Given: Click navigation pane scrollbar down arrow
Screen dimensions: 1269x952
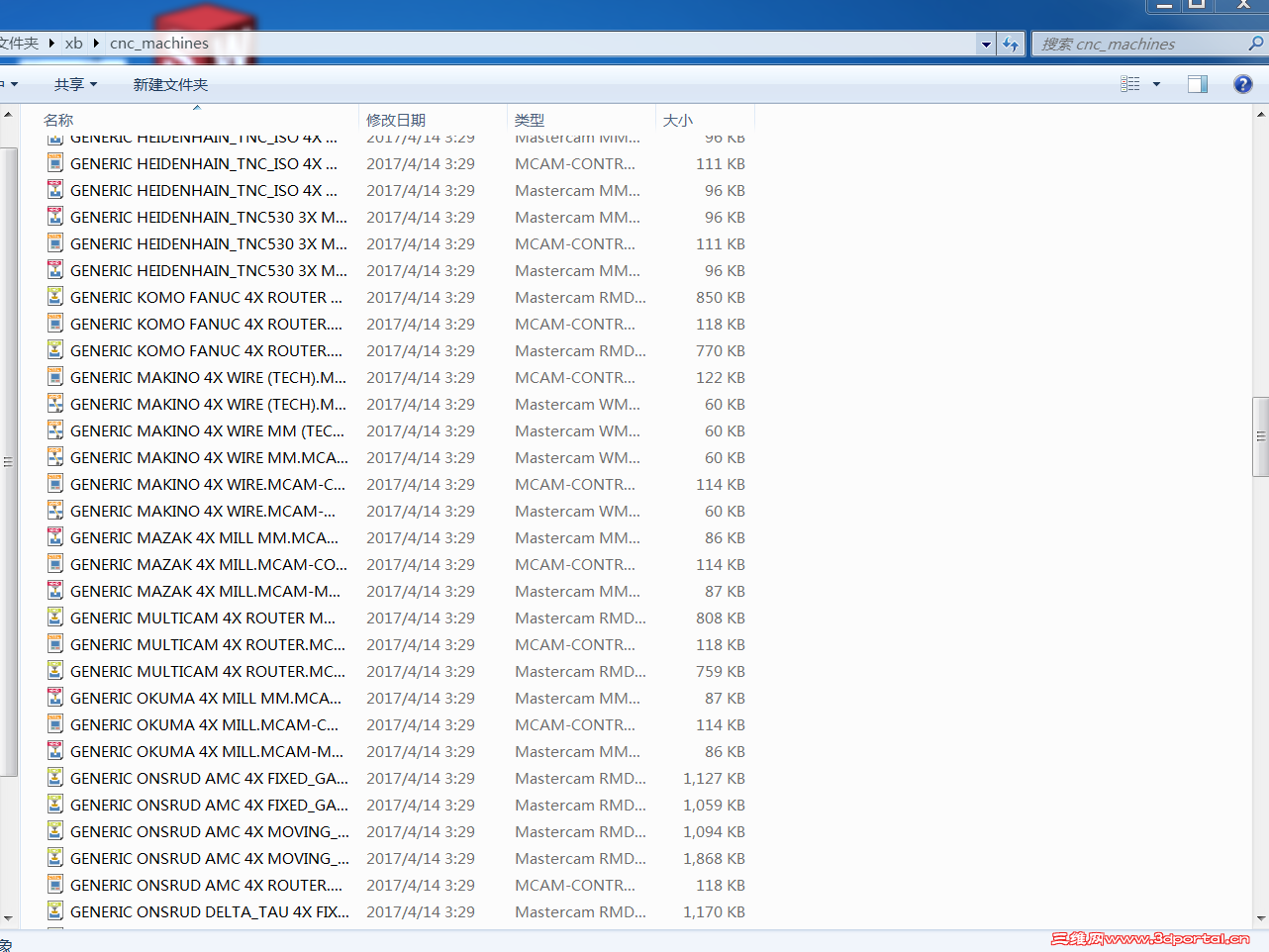Looking at the screenshot, I should 8,918.
